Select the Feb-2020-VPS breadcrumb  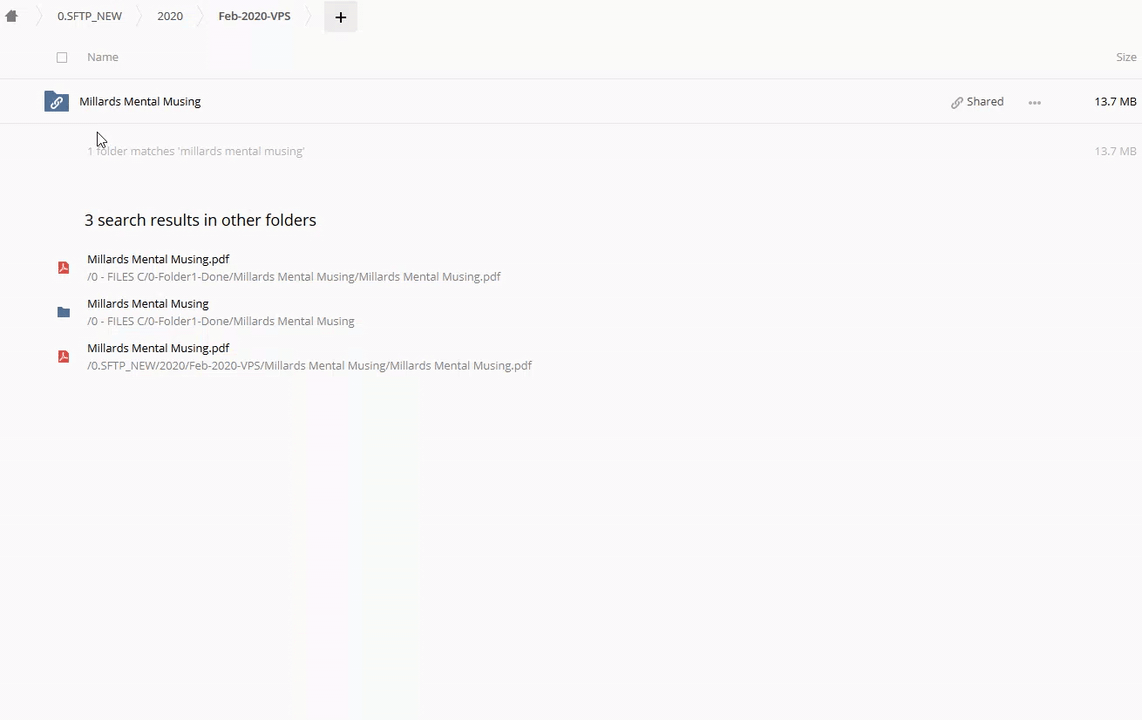[254, 16]
